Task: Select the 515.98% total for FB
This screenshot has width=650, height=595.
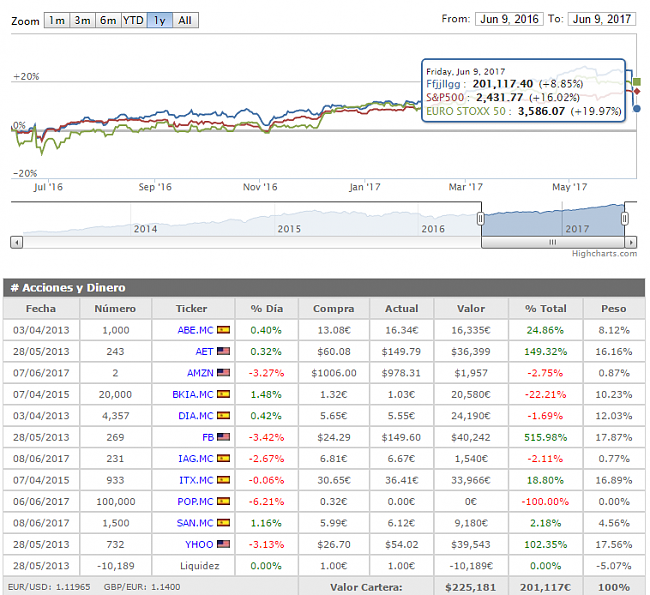Action: coord(546,437)
